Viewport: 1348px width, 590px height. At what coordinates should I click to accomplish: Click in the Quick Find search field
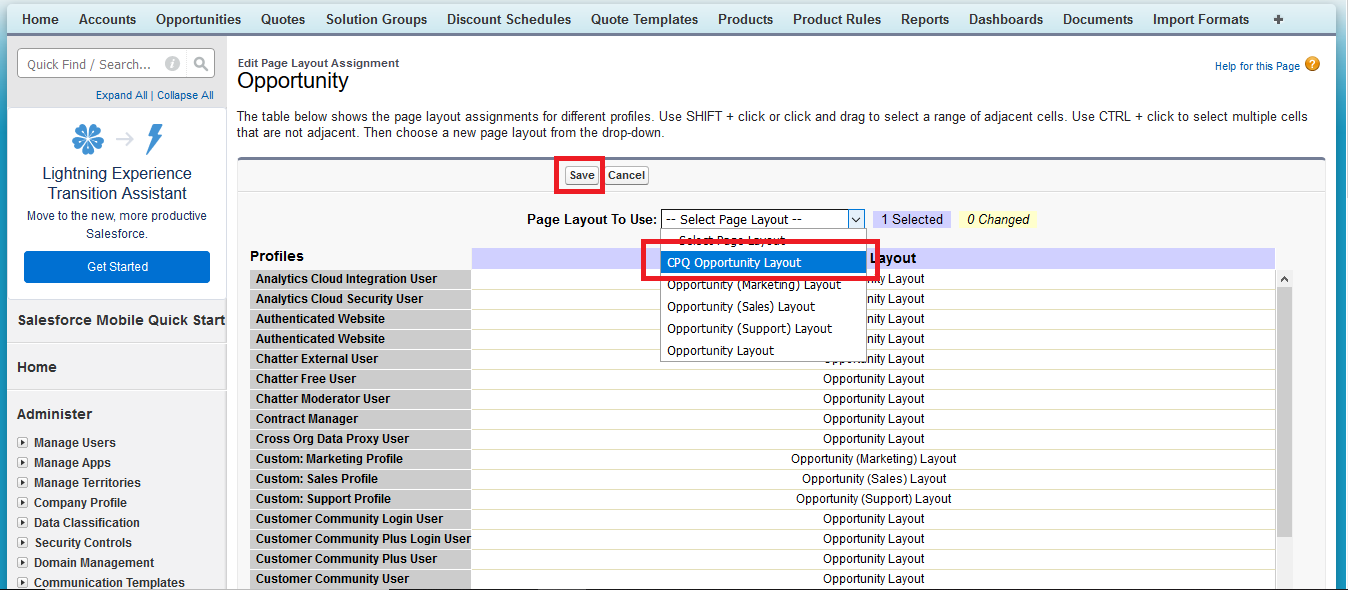(x=90, y=64)
